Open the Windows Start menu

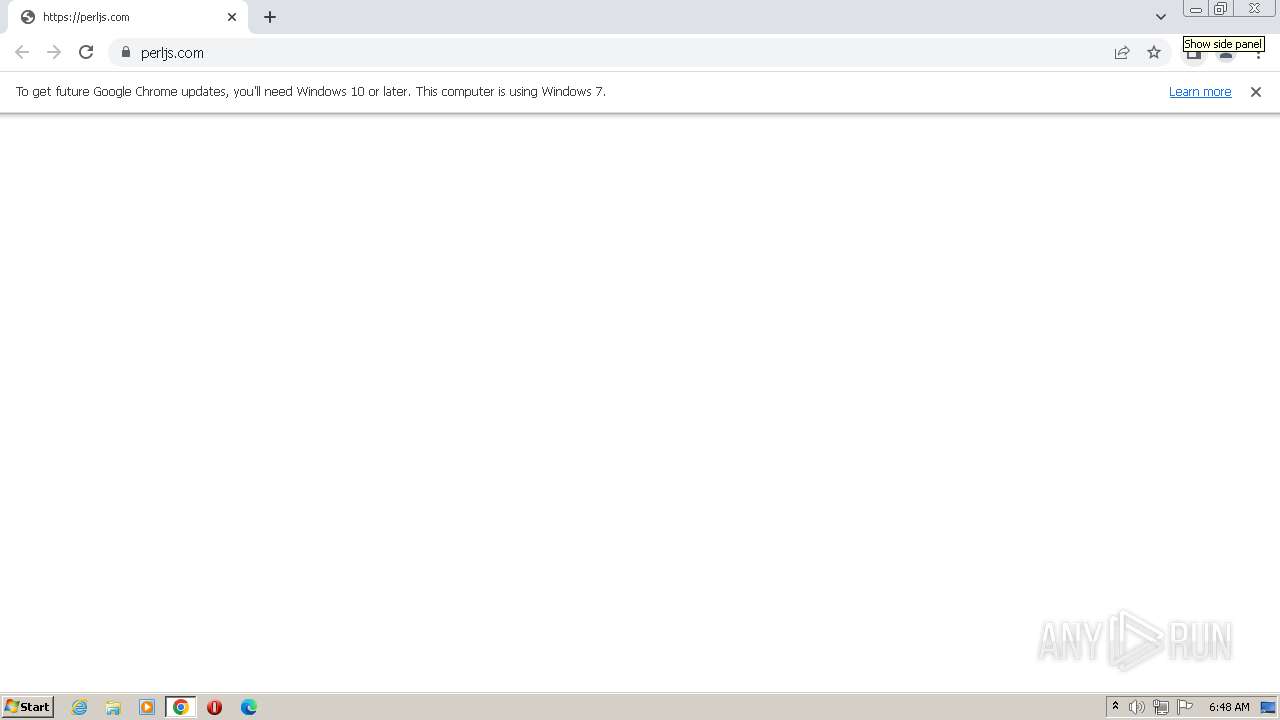pos(28,706)
